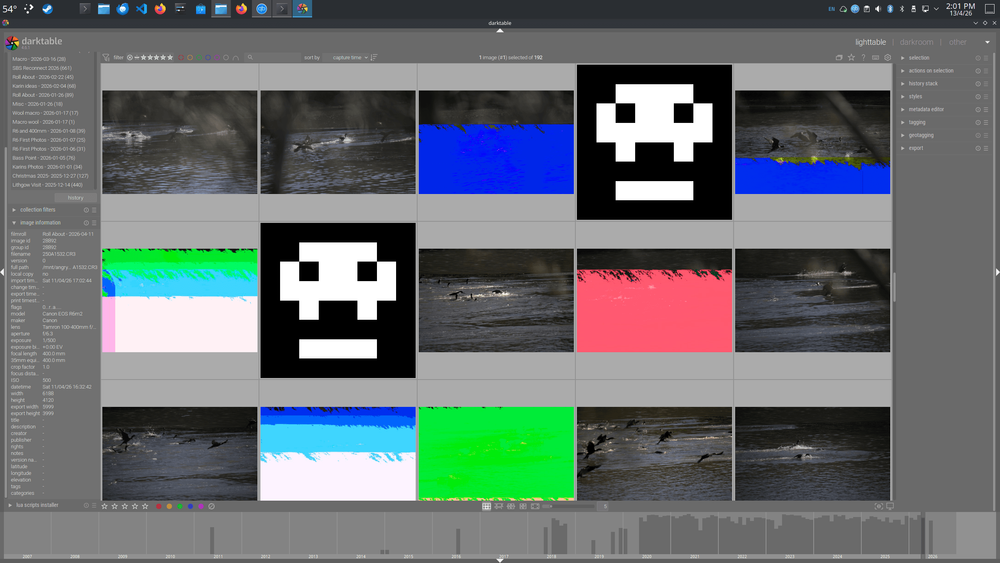1000x563 pixels.
Task: Select culling layout icon in bottom bar
Action: click(511, 506)
